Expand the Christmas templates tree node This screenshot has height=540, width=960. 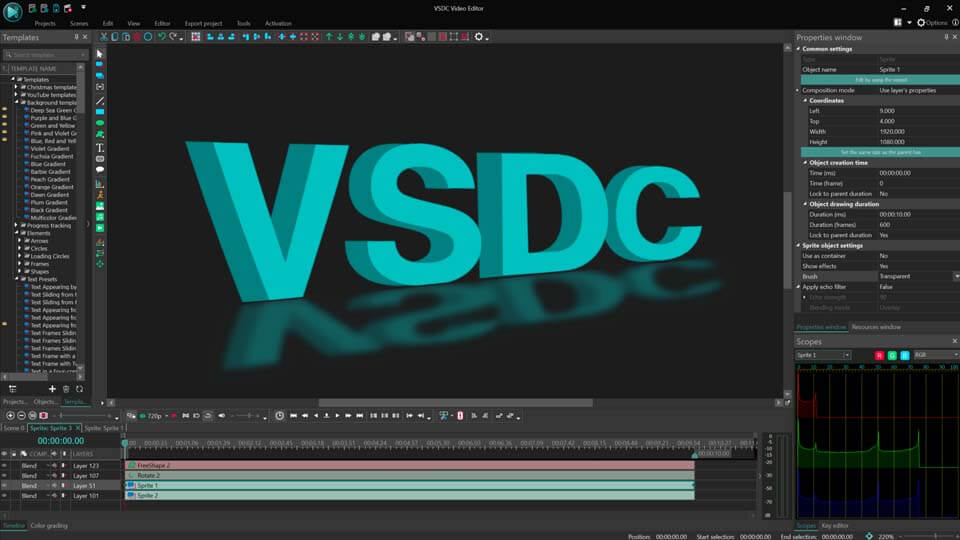pos(17,87)
